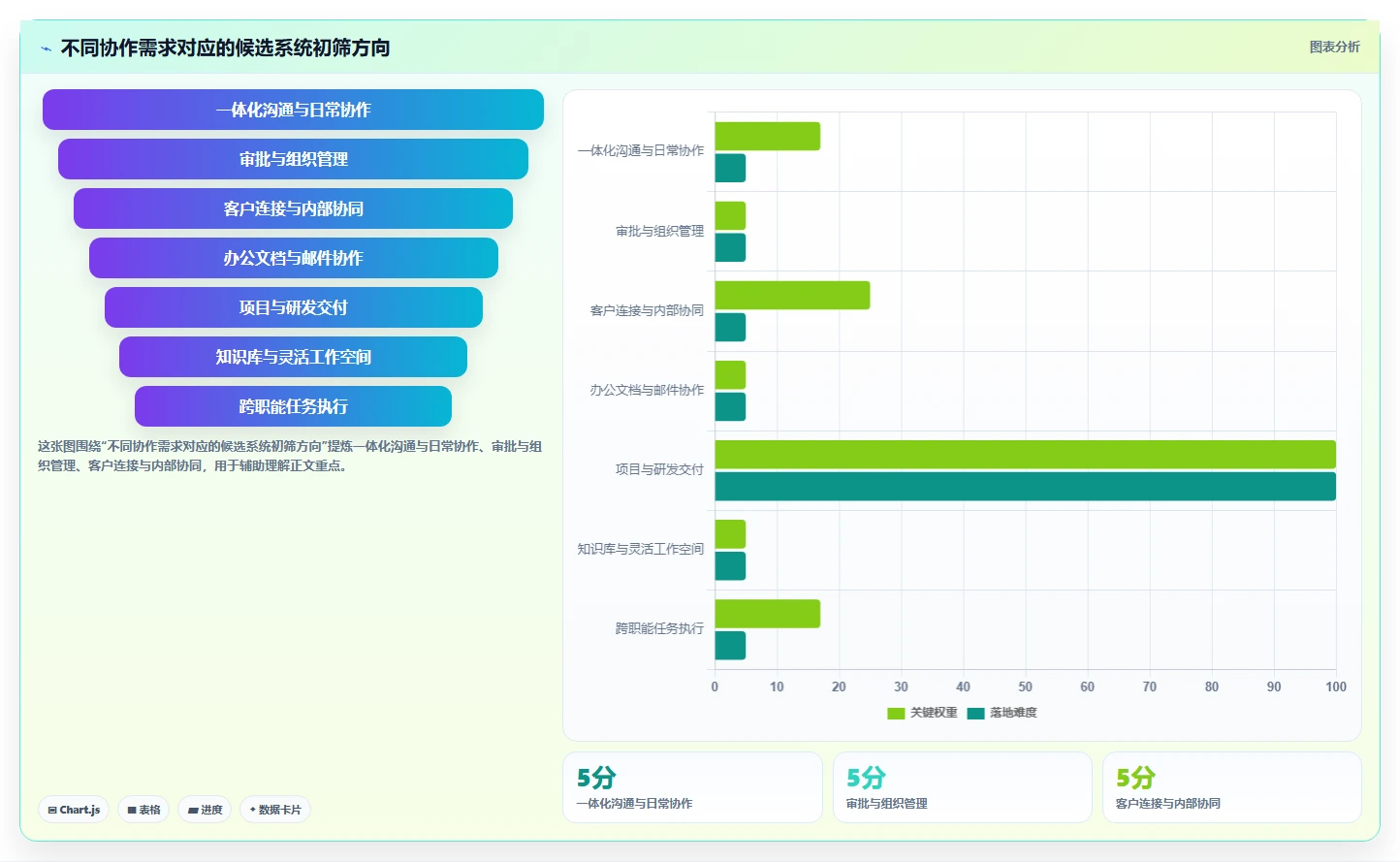This screenshot has height=862, width=1400.
Task: Click the 关键权重 bar for 客户连接与内部协同
Action: 792,295
